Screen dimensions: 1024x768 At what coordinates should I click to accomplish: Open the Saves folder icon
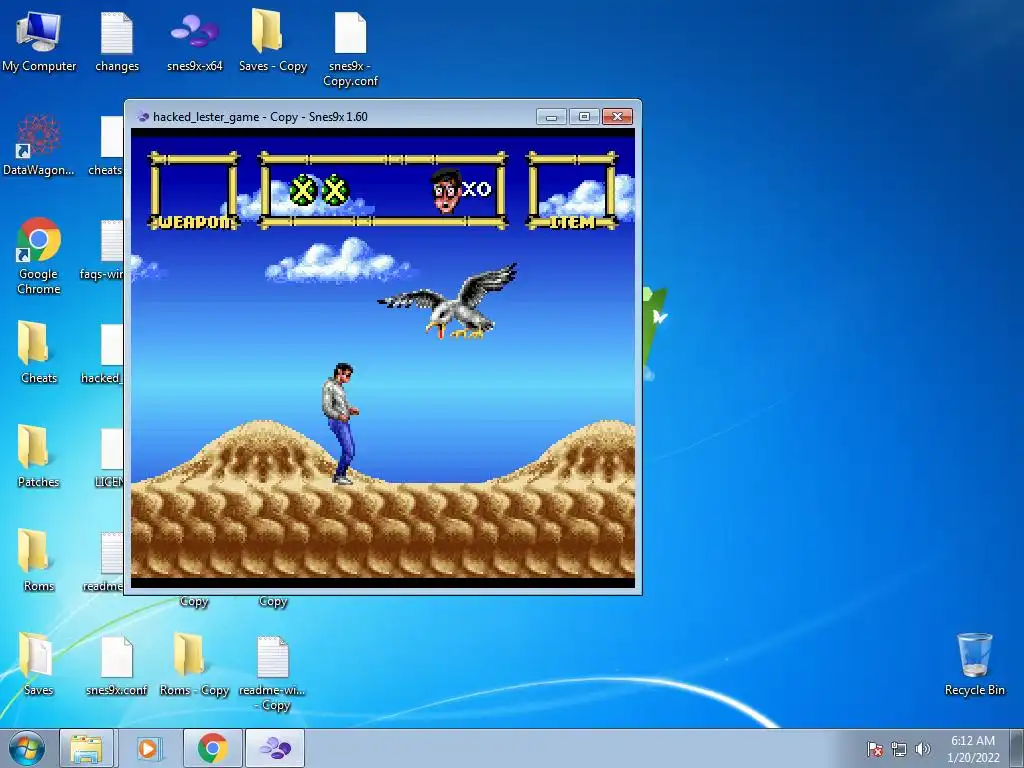(39, 664)
